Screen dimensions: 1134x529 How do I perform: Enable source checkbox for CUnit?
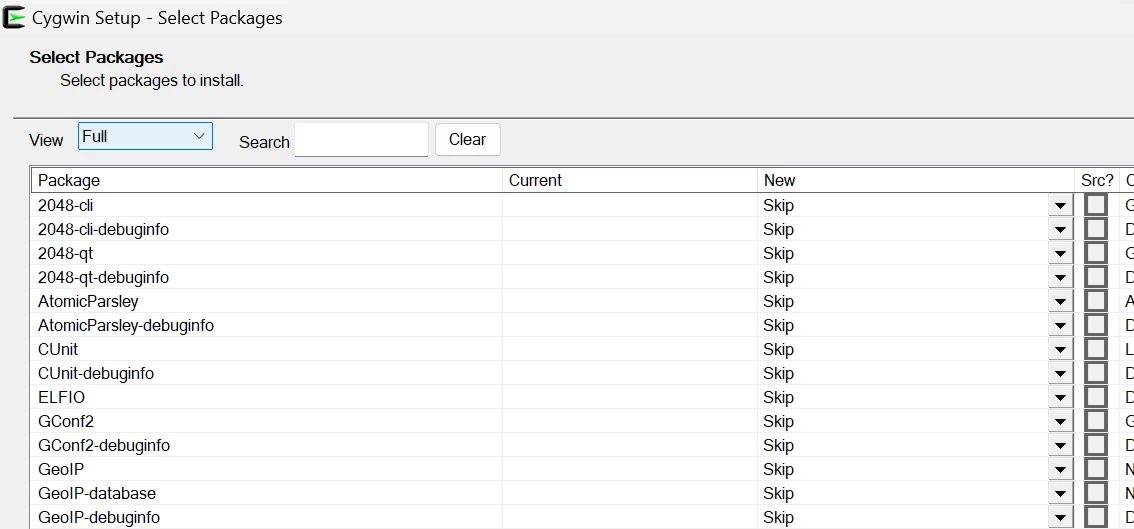pyautogui.click(x=1096, y=349)
